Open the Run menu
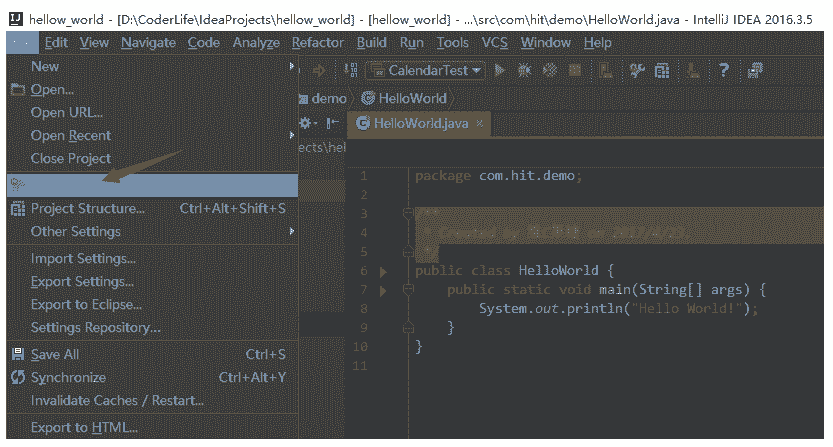The width and height of the screenshot is (833, 447). [x=412, y=43]
